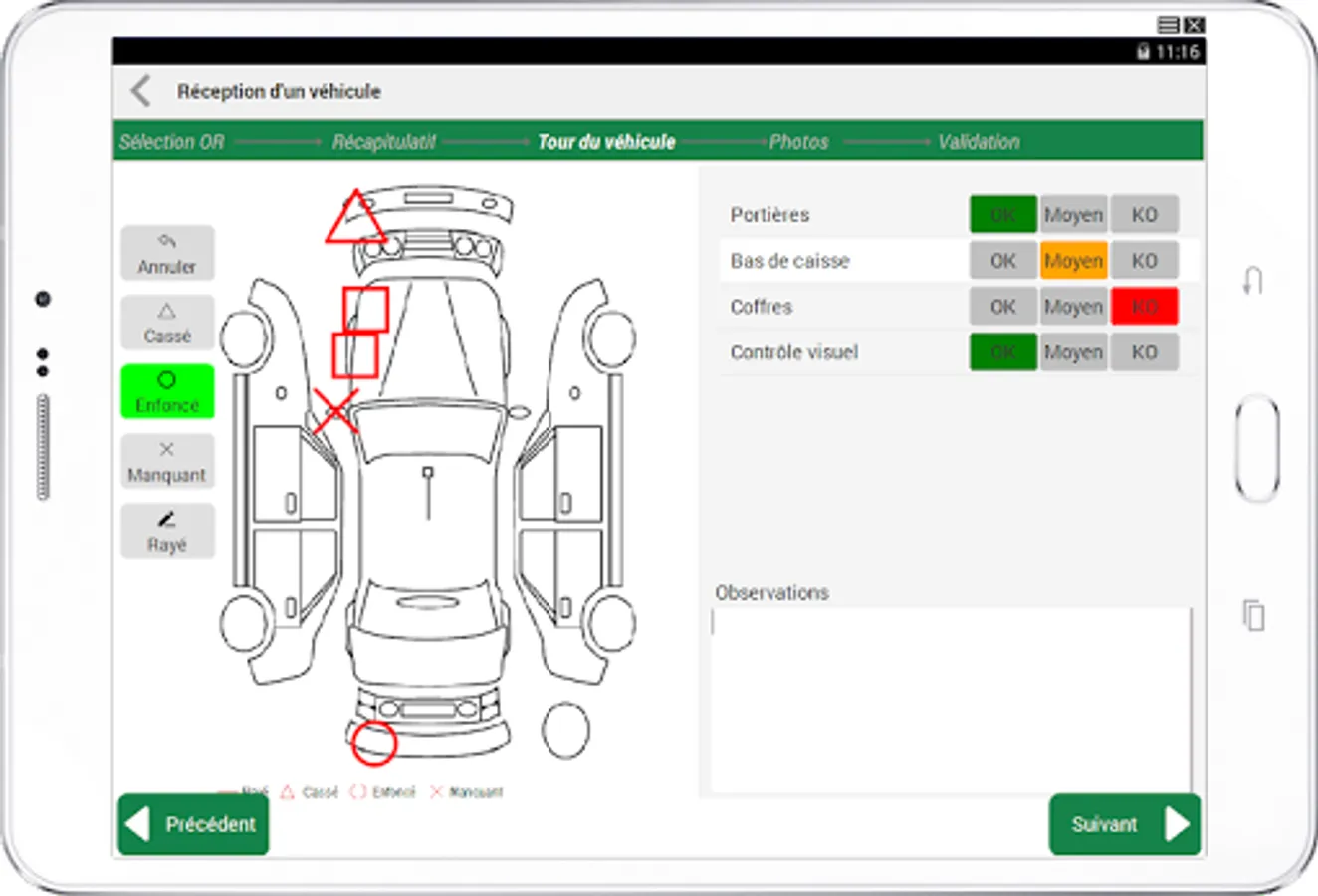Mark Bas de caisse as OK

1002,260
